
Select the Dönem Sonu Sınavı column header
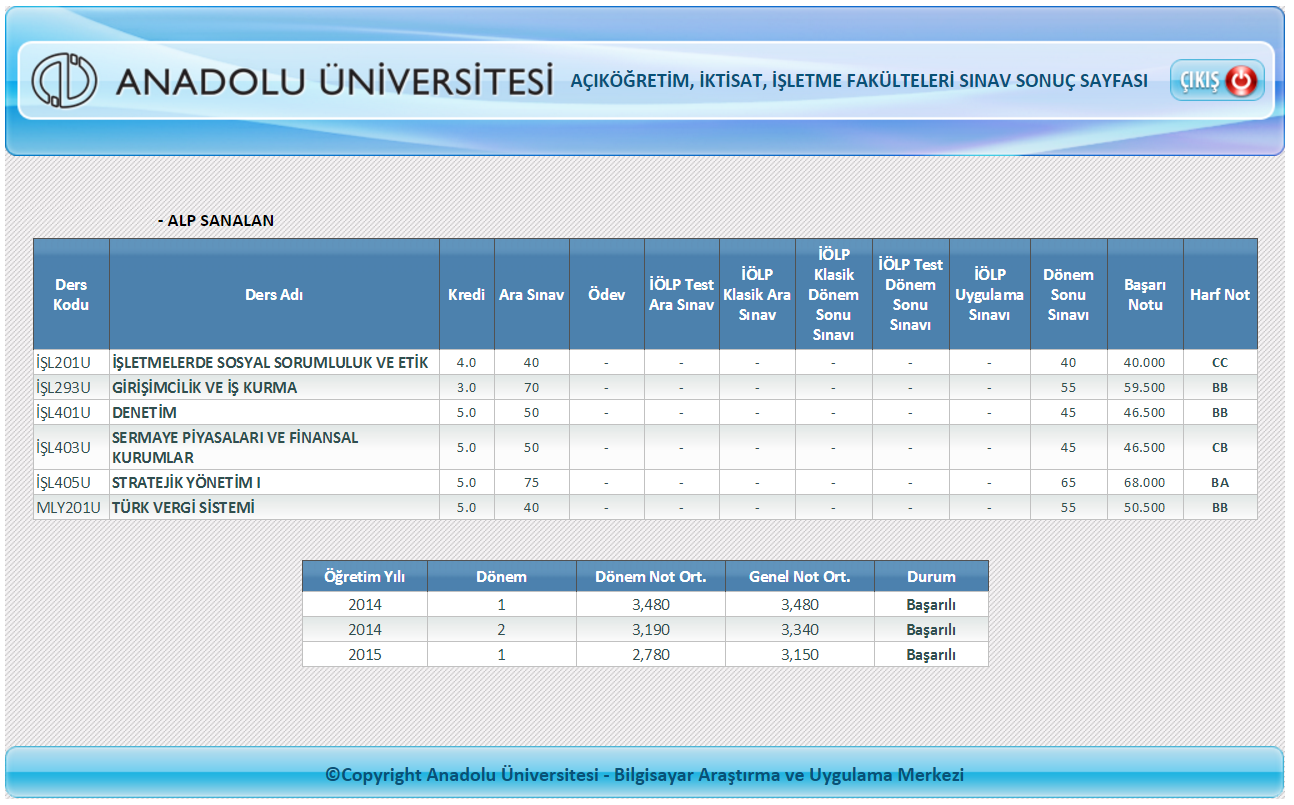pyautogui.click(x=1068, y=294)
